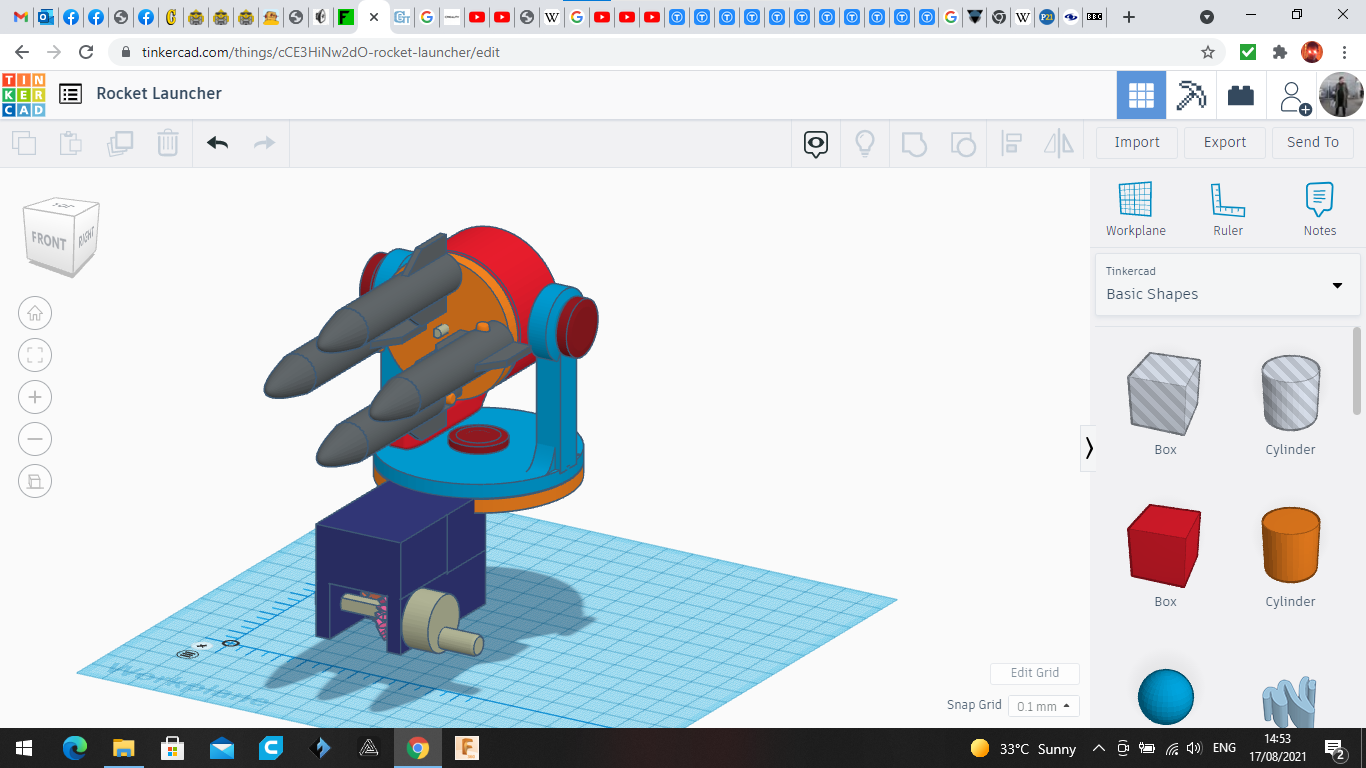Click the Tinkercad logo
The height and width of the screenshot is (768, 1366).
click(x=24, y=95)
